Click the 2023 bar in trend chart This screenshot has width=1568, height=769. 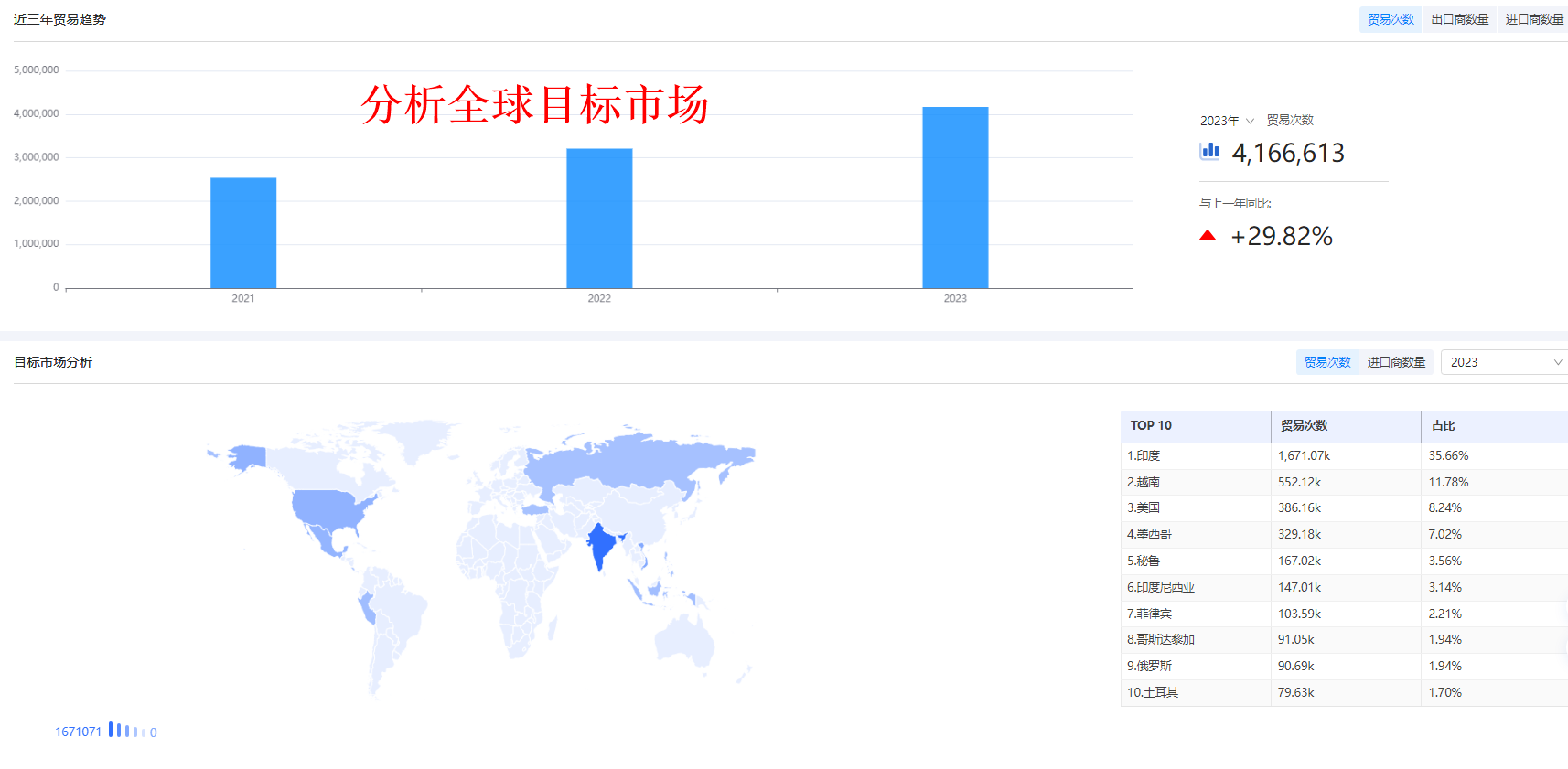point(955,198)
